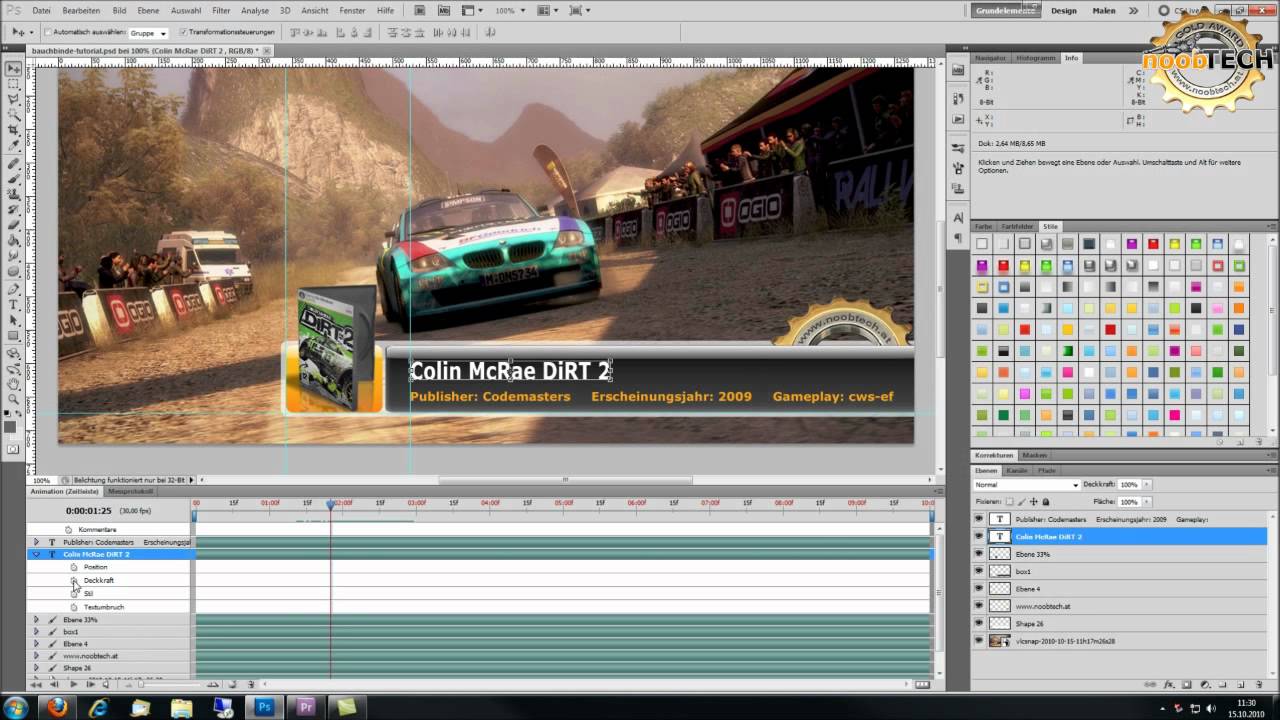1280x720 pixels.
Task: Switch to the Malen workspace
Action: click(x=1104, y=10)
